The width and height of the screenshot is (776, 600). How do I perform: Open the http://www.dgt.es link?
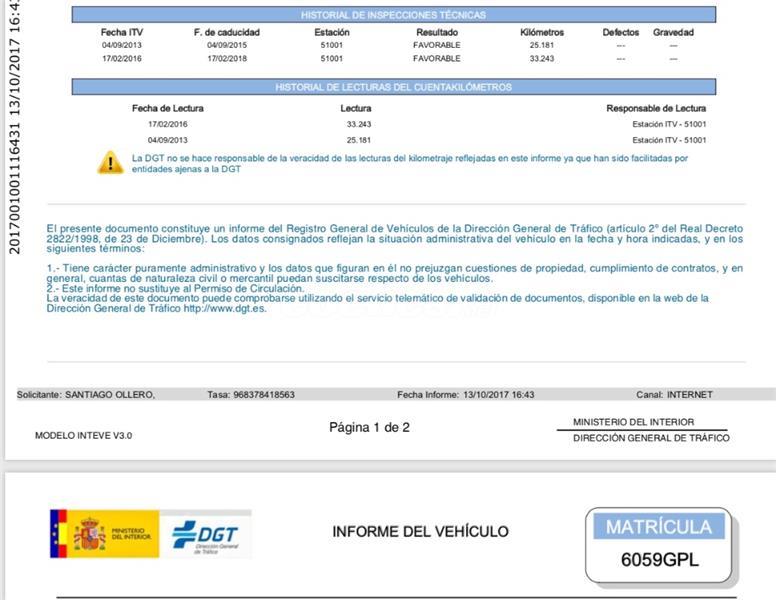[225, 308]
